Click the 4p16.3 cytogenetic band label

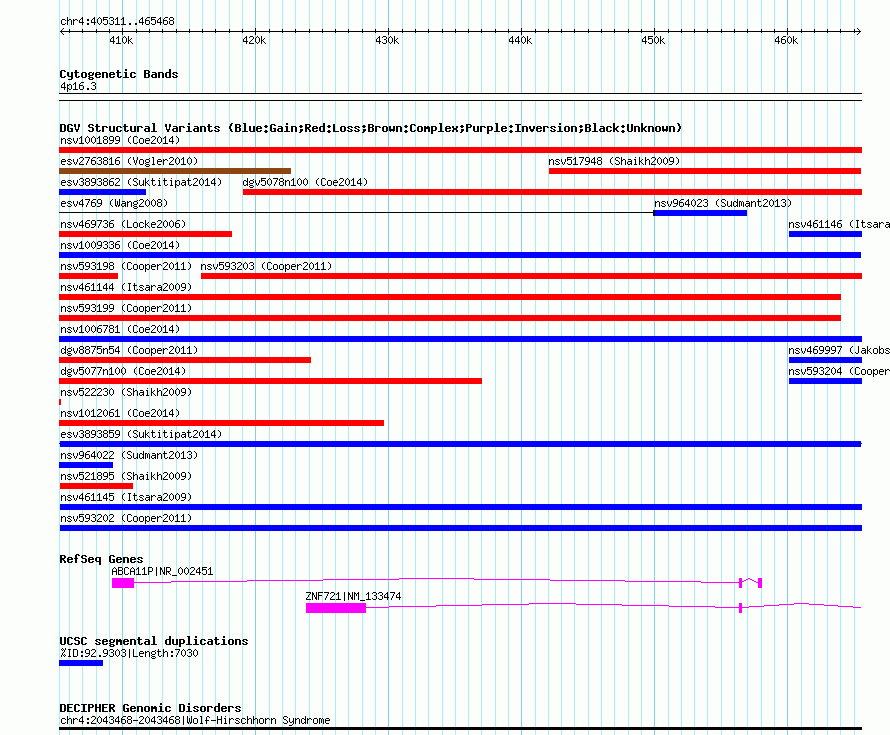click(78, 86)
